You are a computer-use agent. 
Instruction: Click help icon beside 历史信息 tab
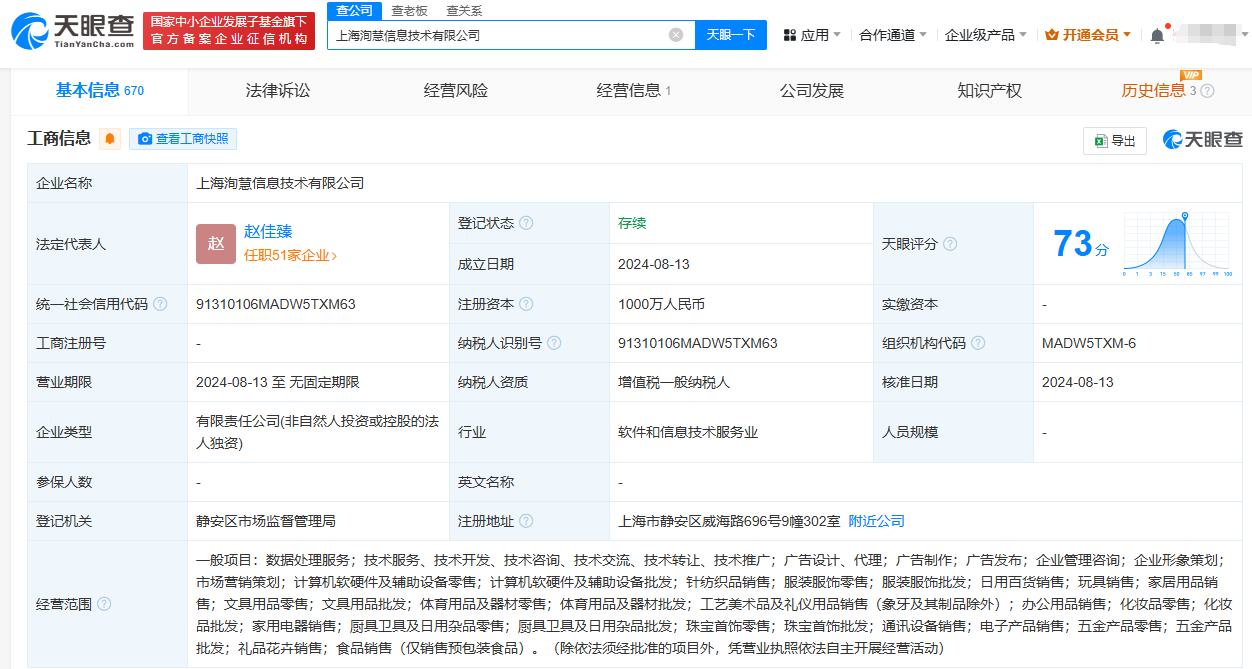click(1207, 91)
